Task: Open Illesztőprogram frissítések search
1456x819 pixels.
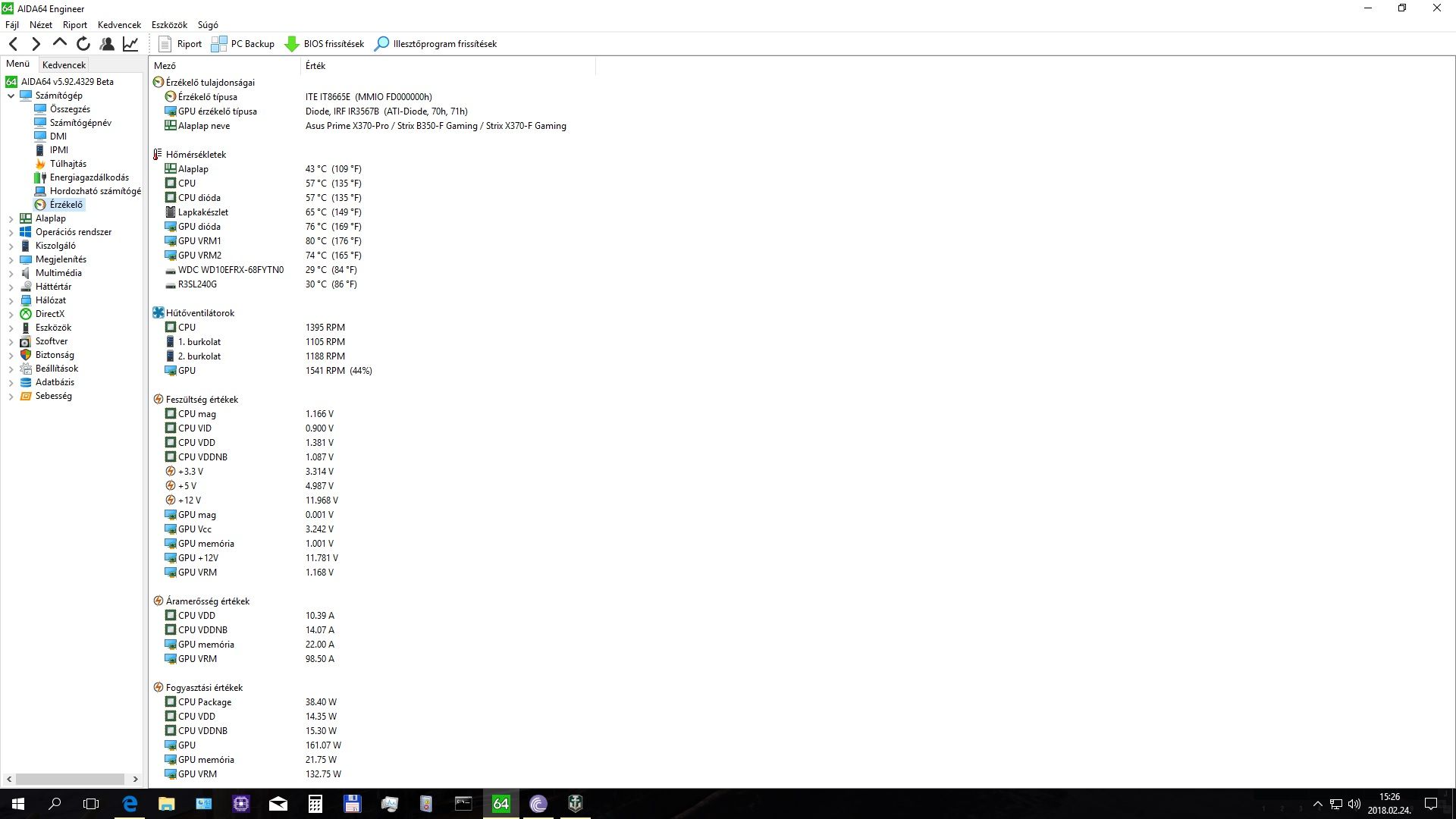Action: coord(436,44)
